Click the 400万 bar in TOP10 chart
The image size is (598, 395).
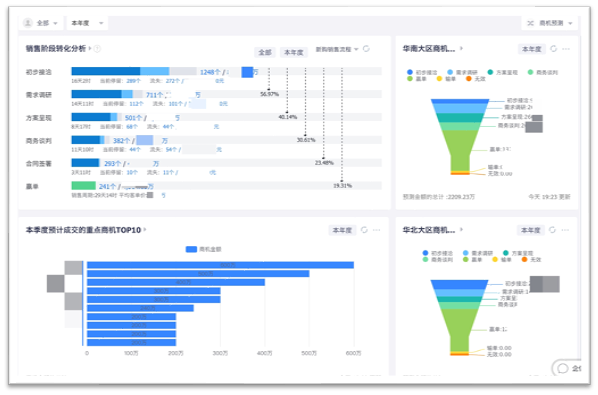pos(176,283)
